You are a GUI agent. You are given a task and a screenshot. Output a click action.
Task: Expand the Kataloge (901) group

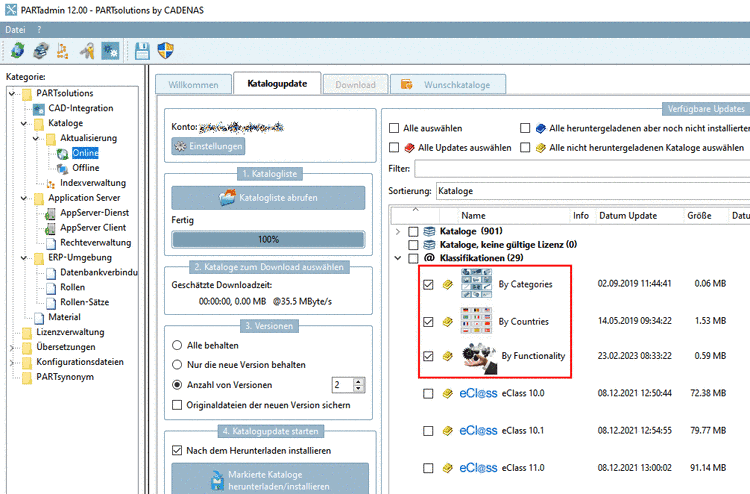tap(397, 231)
